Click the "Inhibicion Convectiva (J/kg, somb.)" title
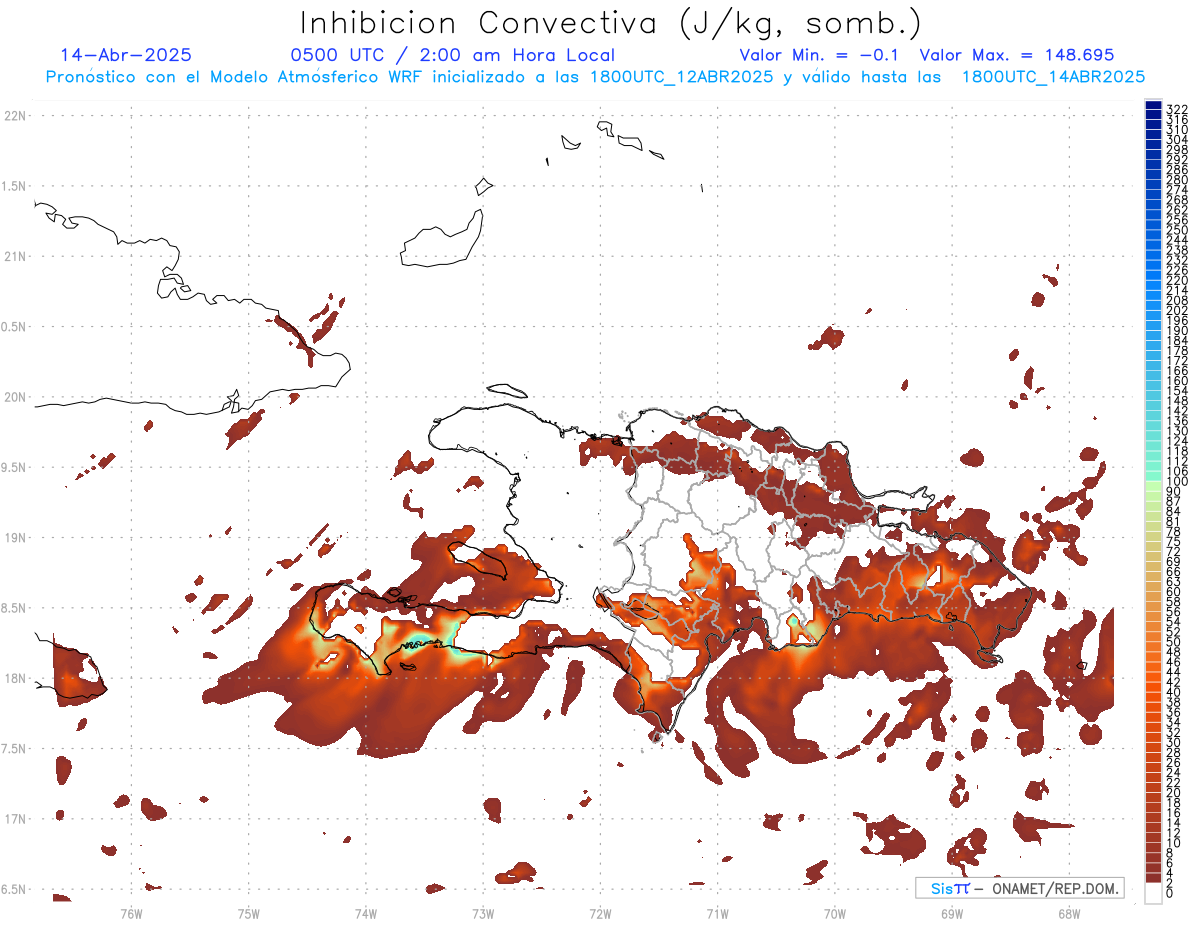This screenshot has height=927, width=1200. 611,24
